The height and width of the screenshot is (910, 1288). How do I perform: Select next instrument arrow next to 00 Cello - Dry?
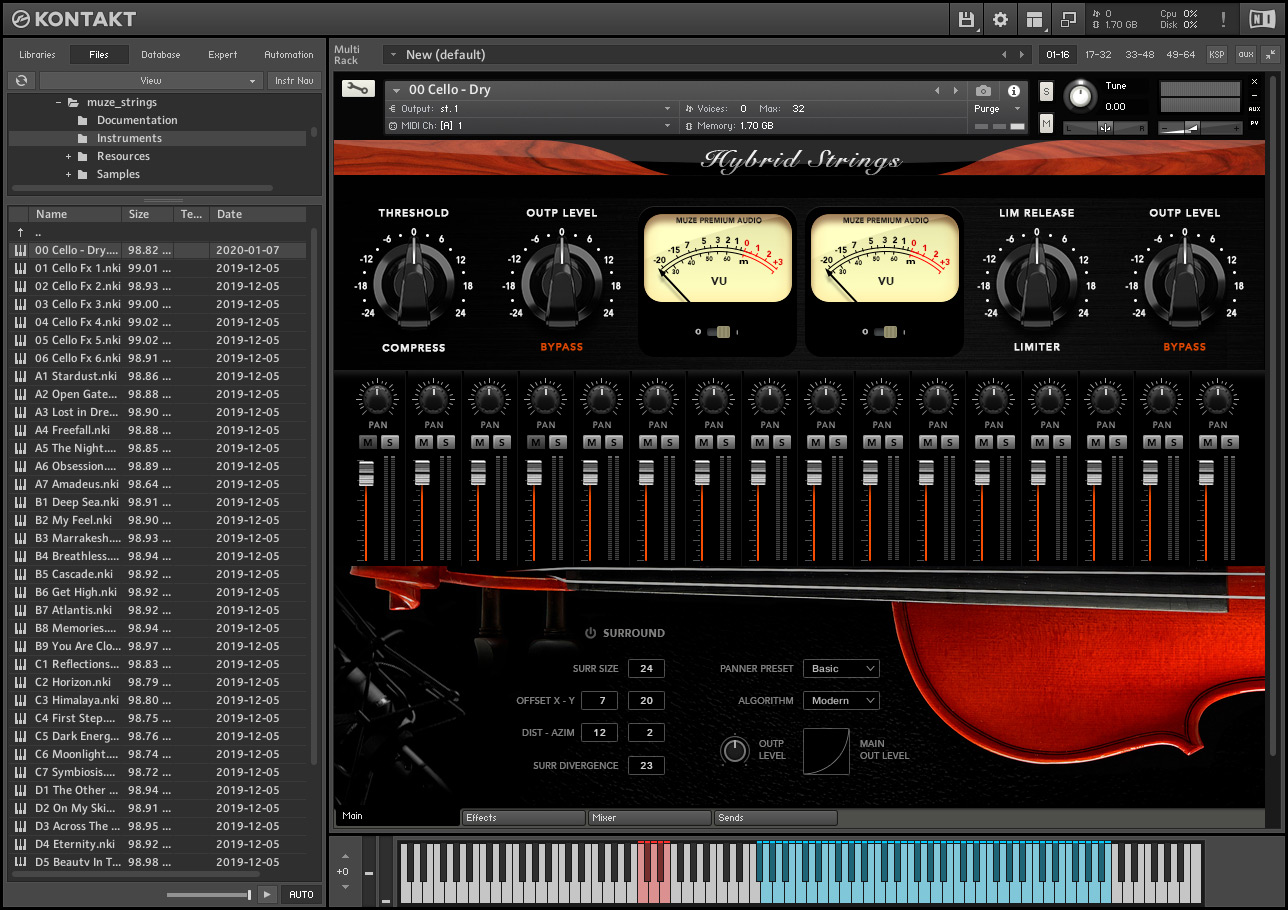[x=956, y=90]
